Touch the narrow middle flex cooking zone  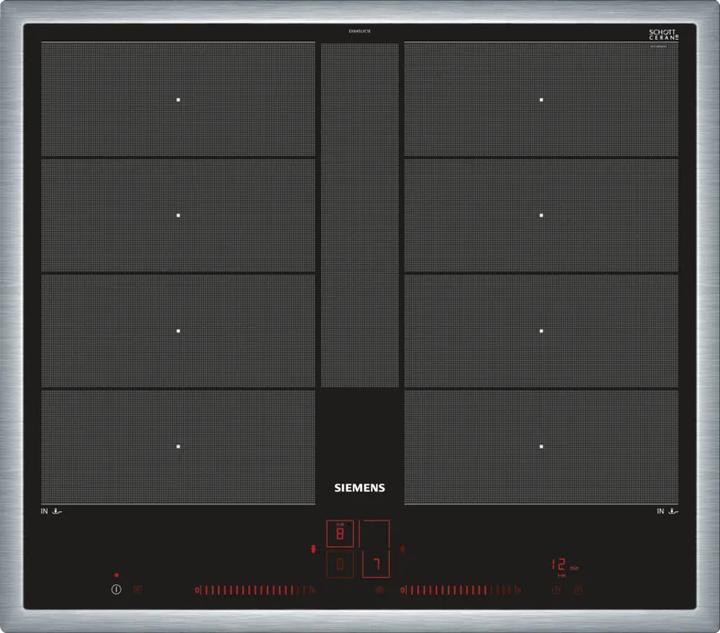360,215
